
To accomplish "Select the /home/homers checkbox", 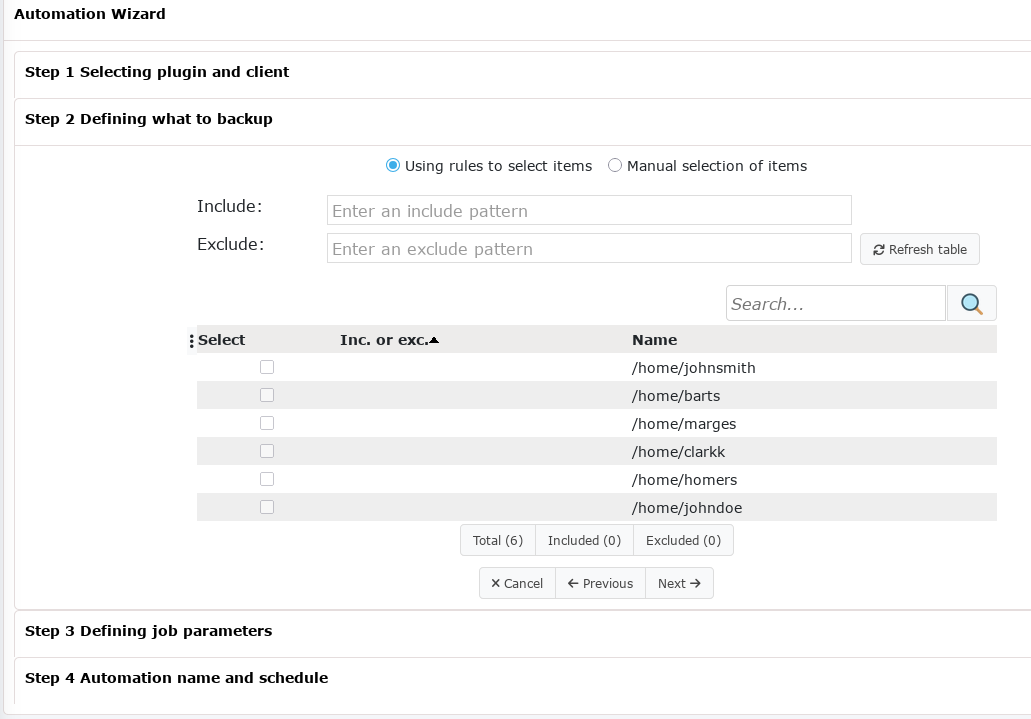I will point(267,479).
